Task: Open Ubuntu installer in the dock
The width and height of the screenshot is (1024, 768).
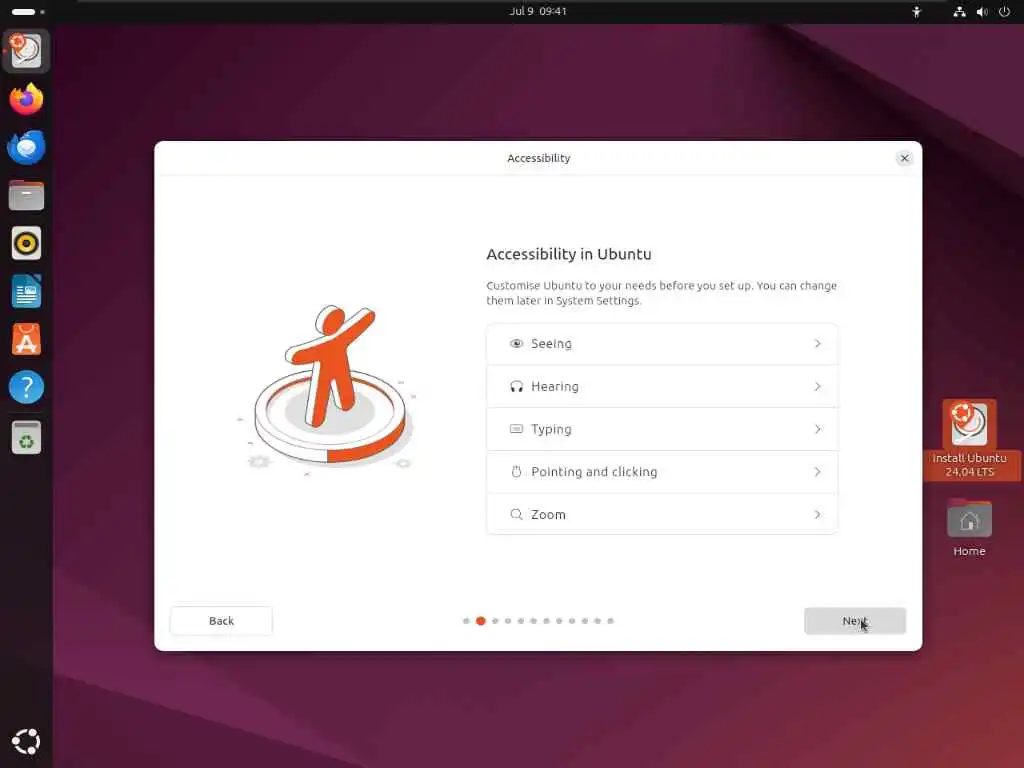Action: point(26,51)
